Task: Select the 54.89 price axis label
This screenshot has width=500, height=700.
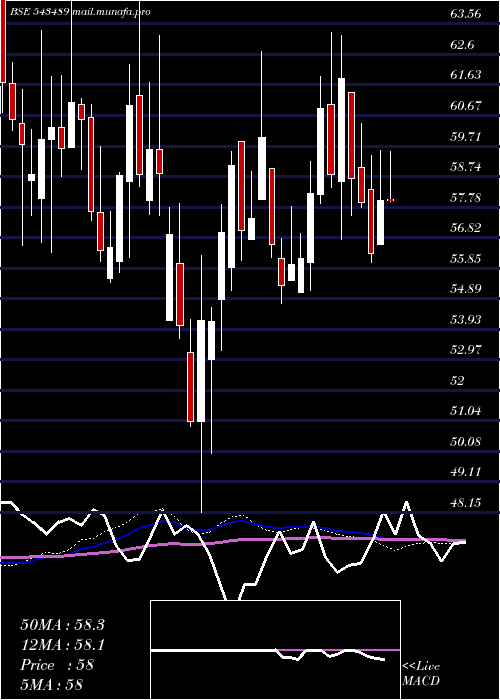Action: [x=466, y=288]
